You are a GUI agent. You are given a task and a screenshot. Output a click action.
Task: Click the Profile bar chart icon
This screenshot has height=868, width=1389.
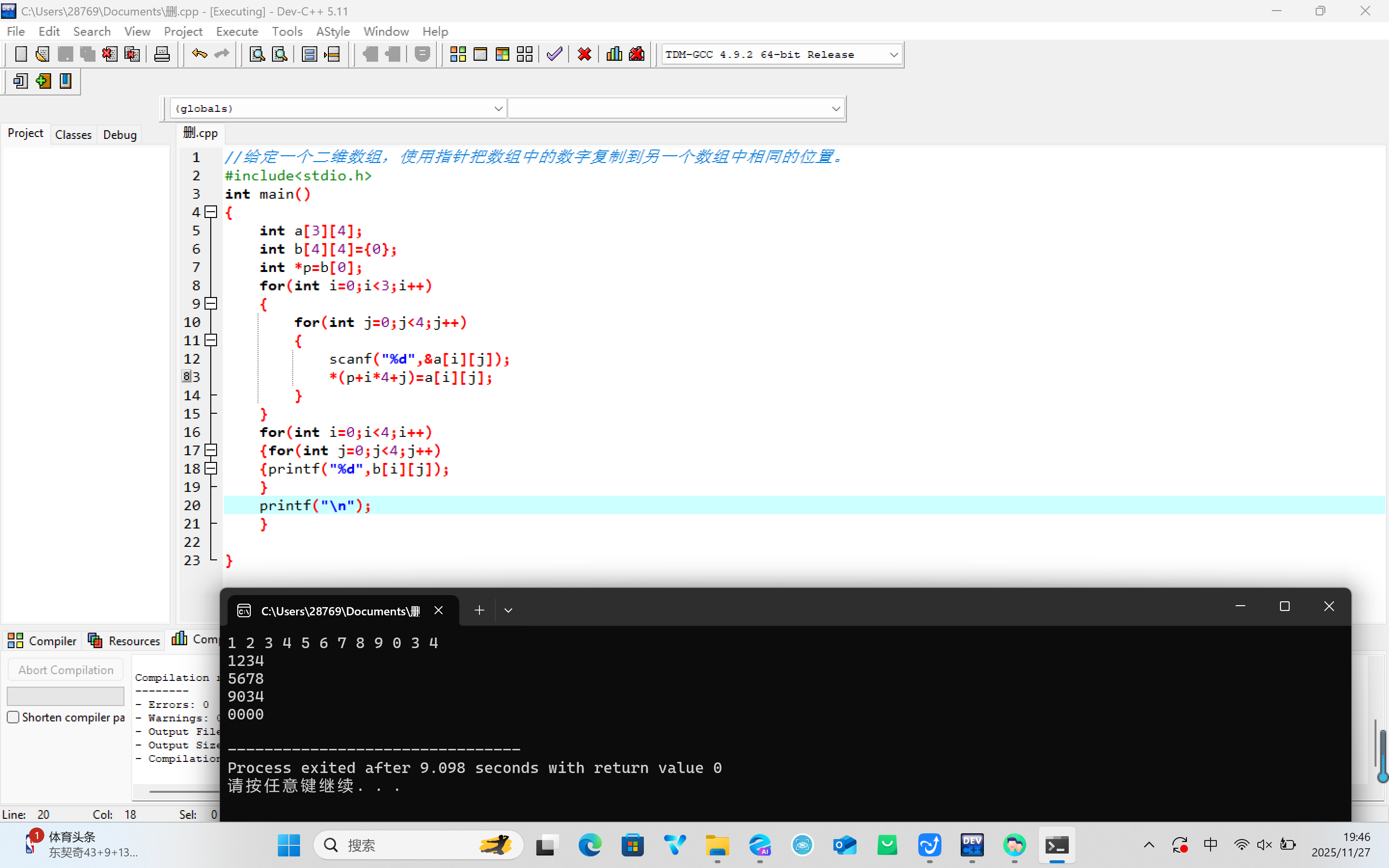[614, 54]
